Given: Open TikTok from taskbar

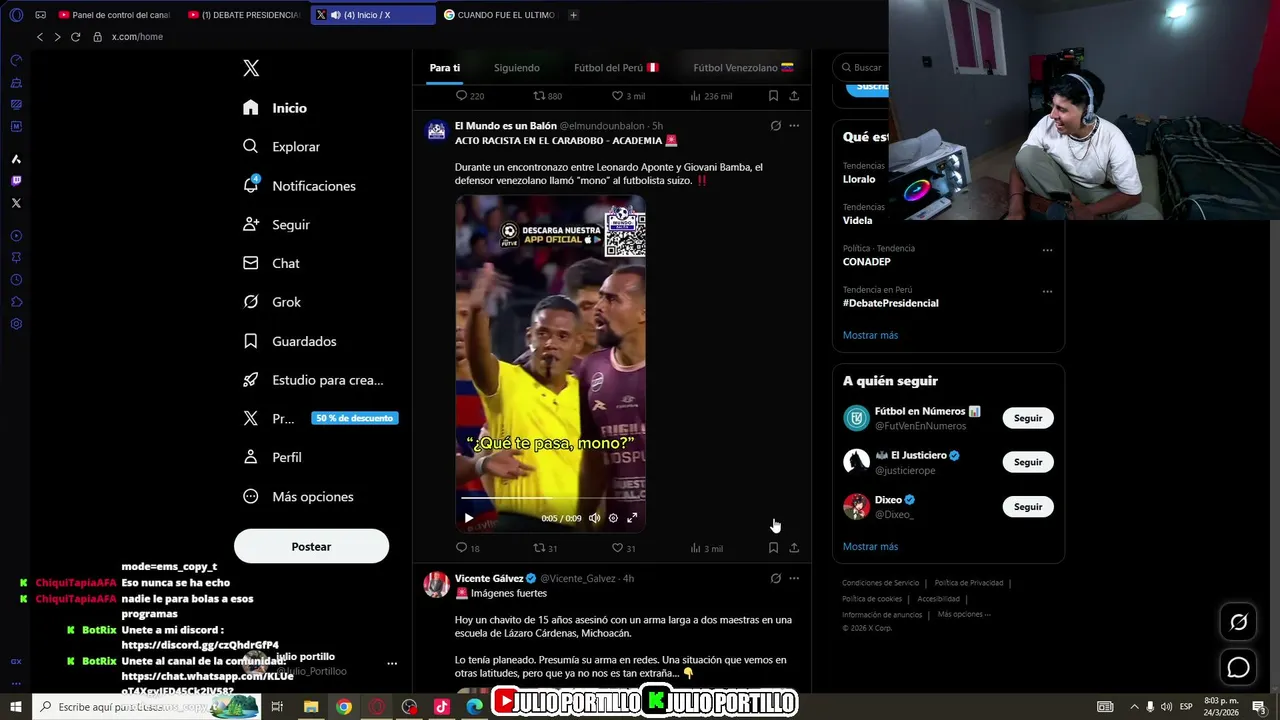Looking at the screenshot, I should click(x=442, y=707).
